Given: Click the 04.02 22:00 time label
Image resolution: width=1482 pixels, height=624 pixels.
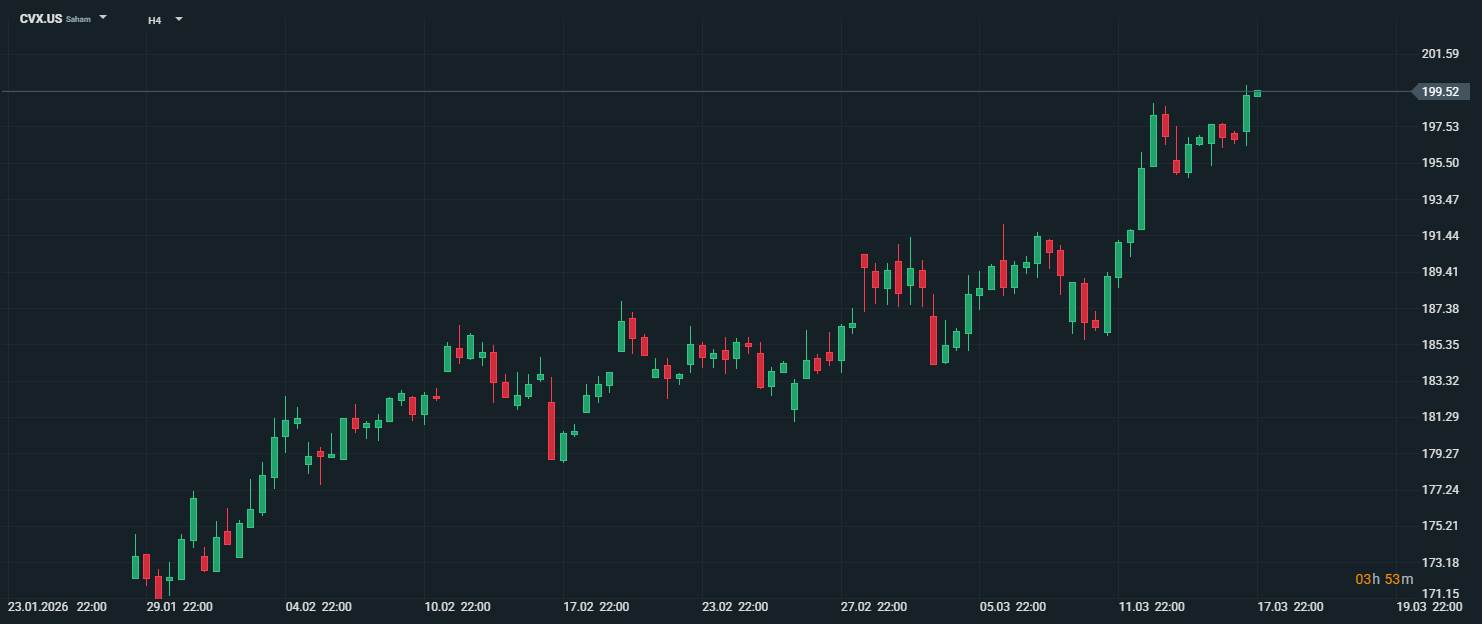Looking at the screenshot, I should click(318, 607).
